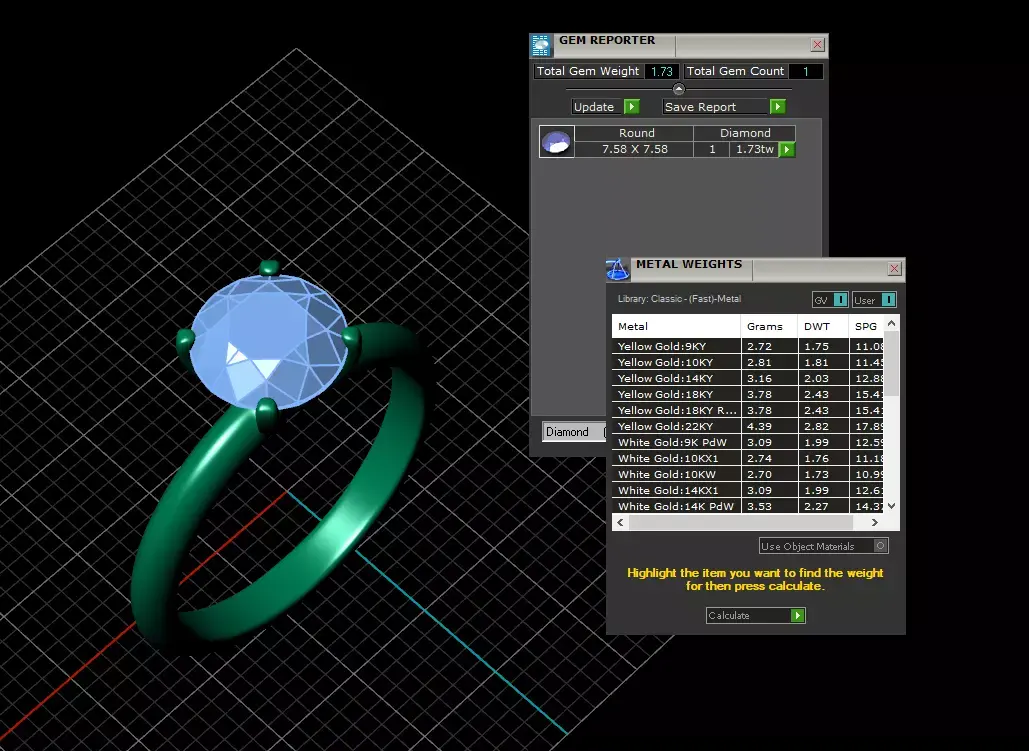This screenshot has width=1029, height=751.
Task: Click the horizontal scroll right arrow
Action: (x=874, y=523)
